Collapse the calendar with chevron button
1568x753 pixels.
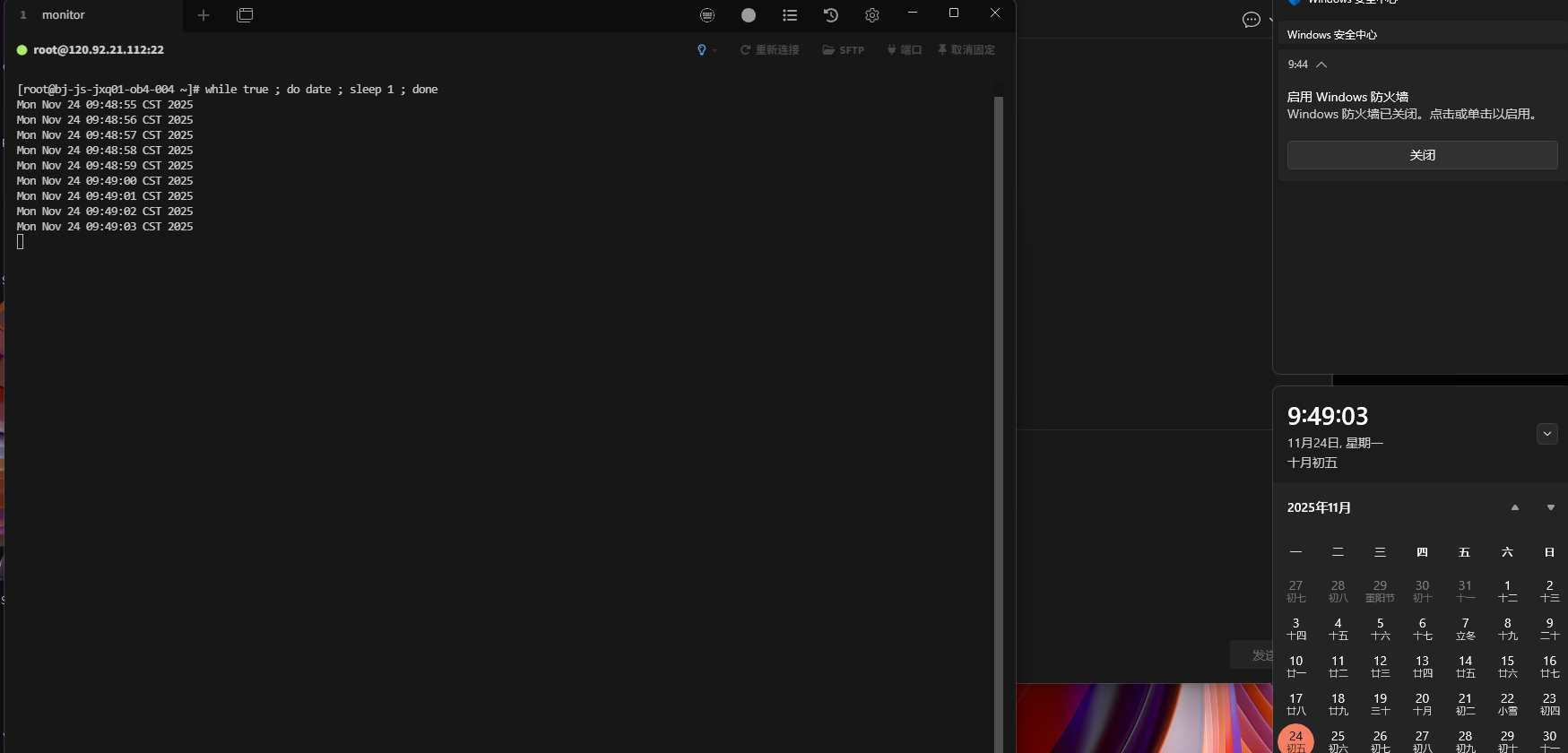pos(1546,434)
